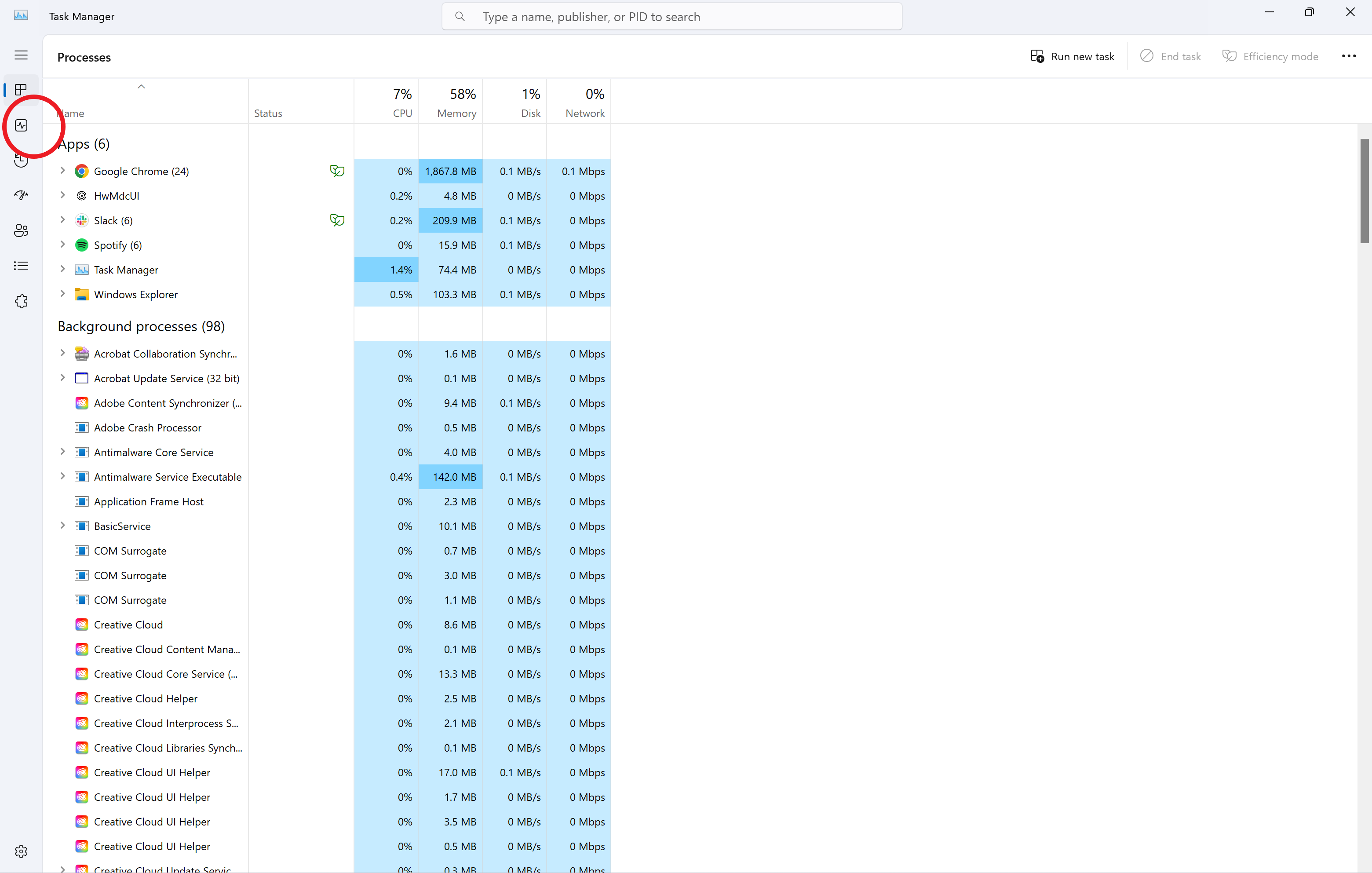Screen dimensions: 1372x873
Task: Click the "Background processes (98)" heading
Action: coord(141,326)
